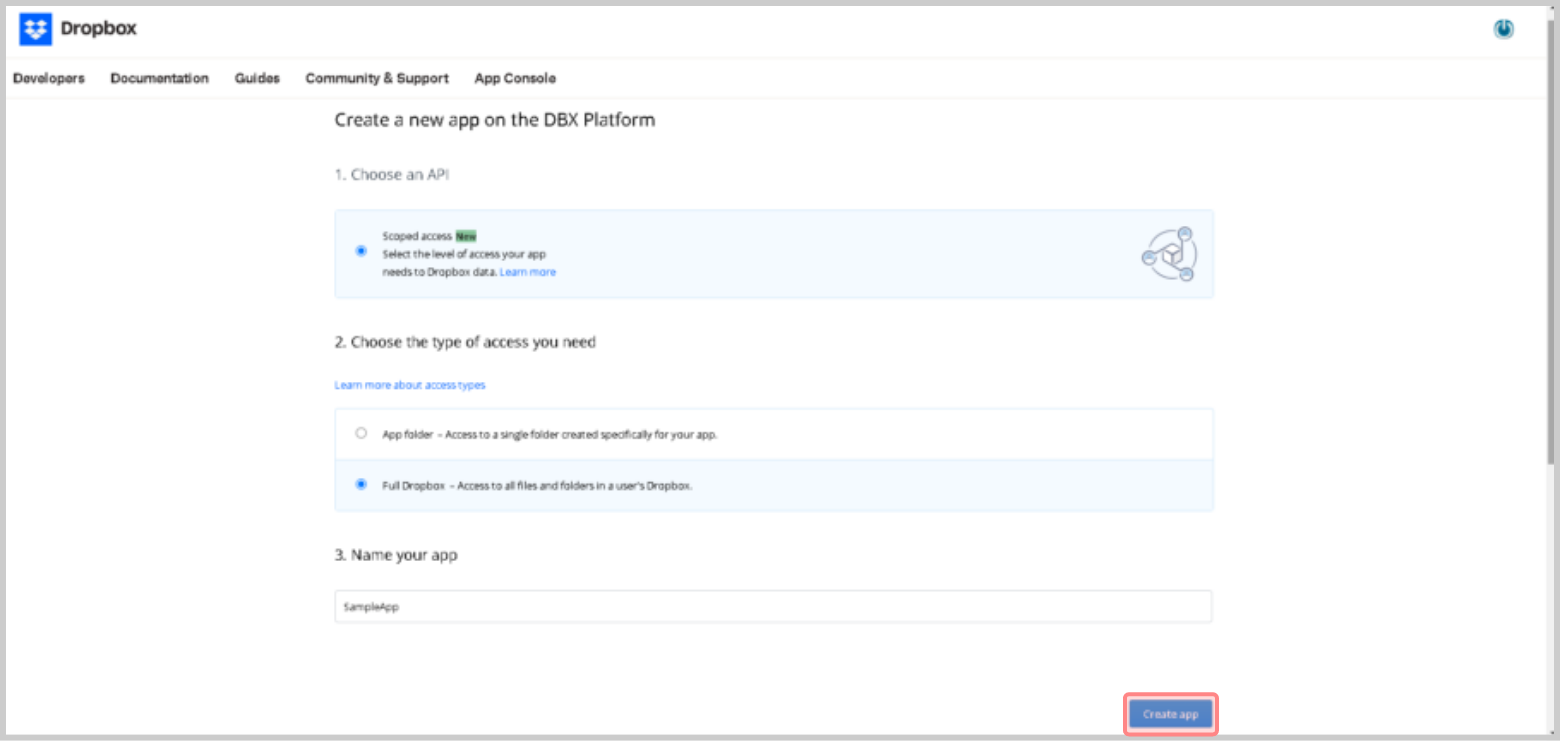Image resolution: width=1560 pixels, height=741 pixels.
Task: Click the Dropbox wordmark text
Action: point(99,29)
